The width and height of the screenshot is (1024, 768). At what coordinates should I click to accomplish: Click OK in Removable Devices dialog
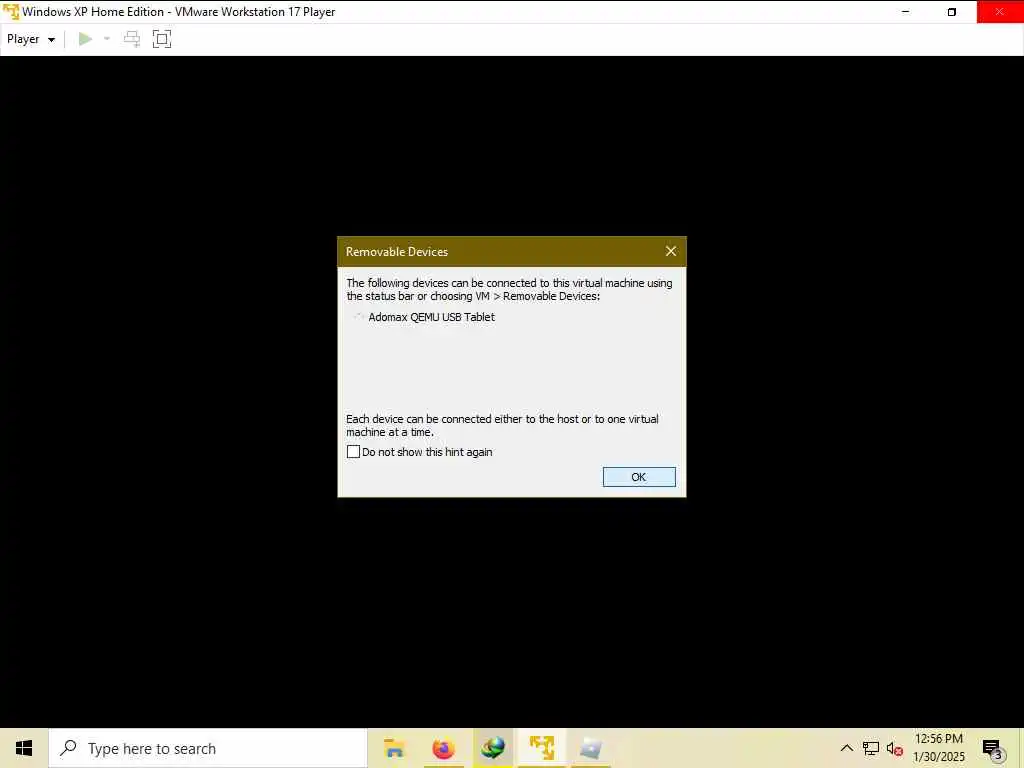pyautogui.click(x=639, y=477)
